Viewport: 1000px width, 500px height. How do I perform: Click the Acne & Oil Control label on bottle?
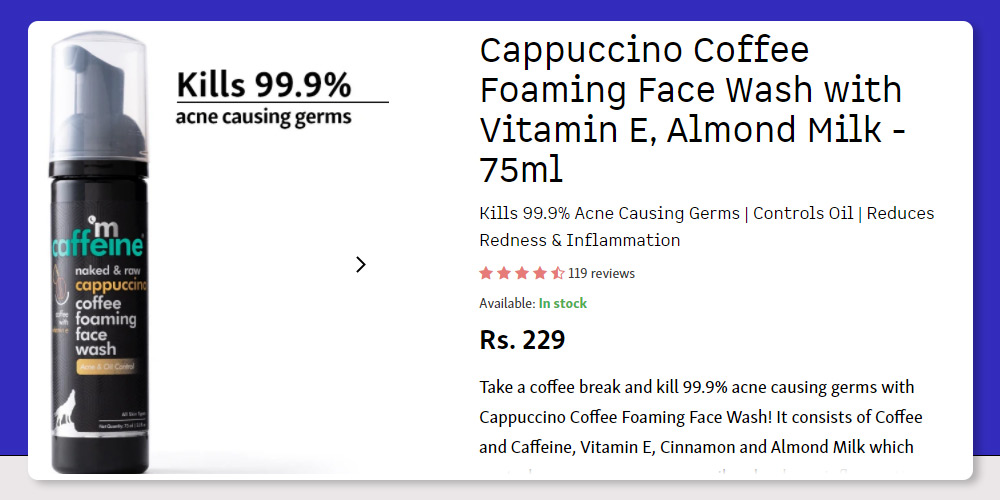pos(105,367)
